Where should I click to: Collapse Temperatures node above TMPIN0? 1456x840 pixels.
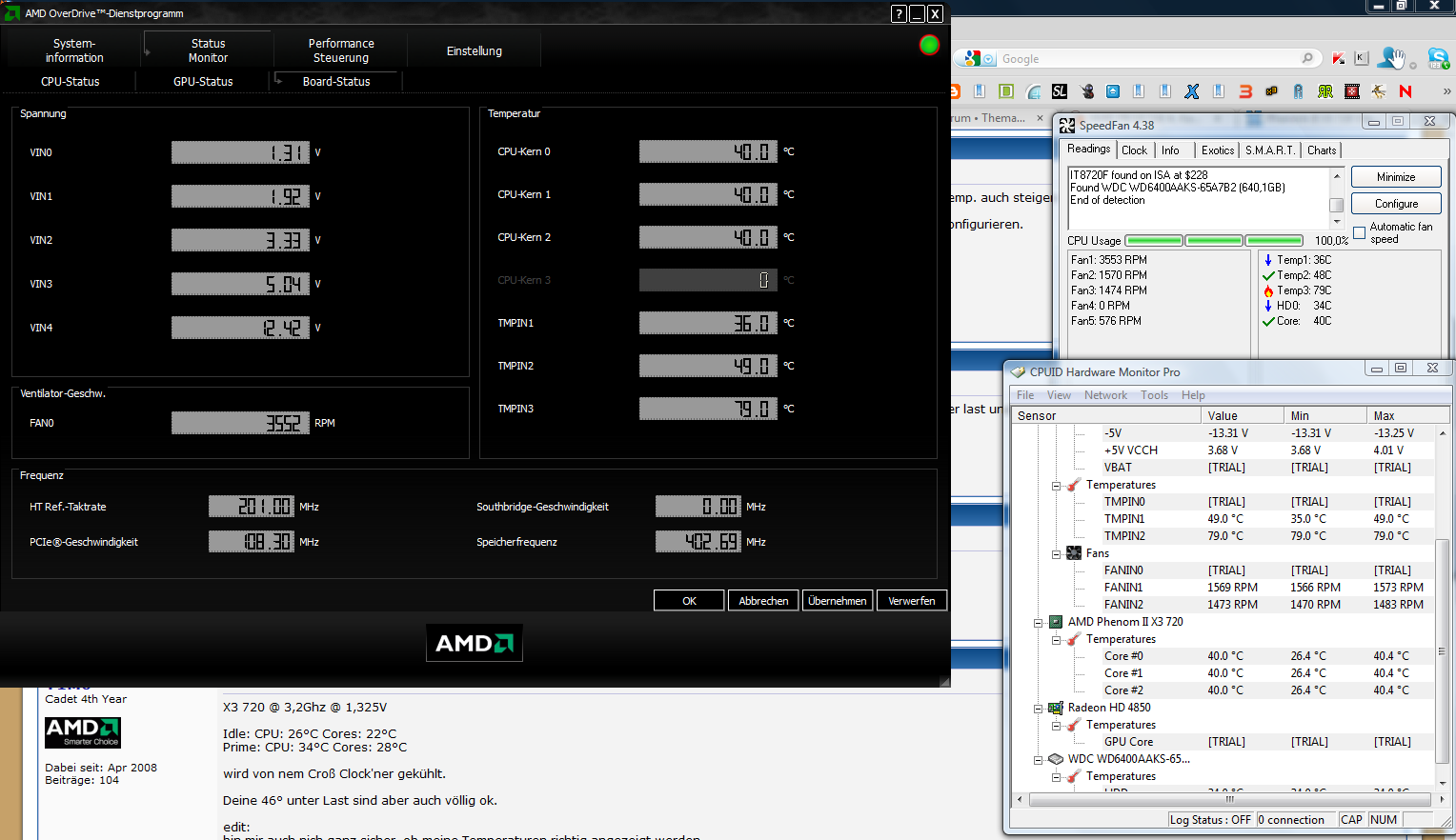click(1057, 486)
